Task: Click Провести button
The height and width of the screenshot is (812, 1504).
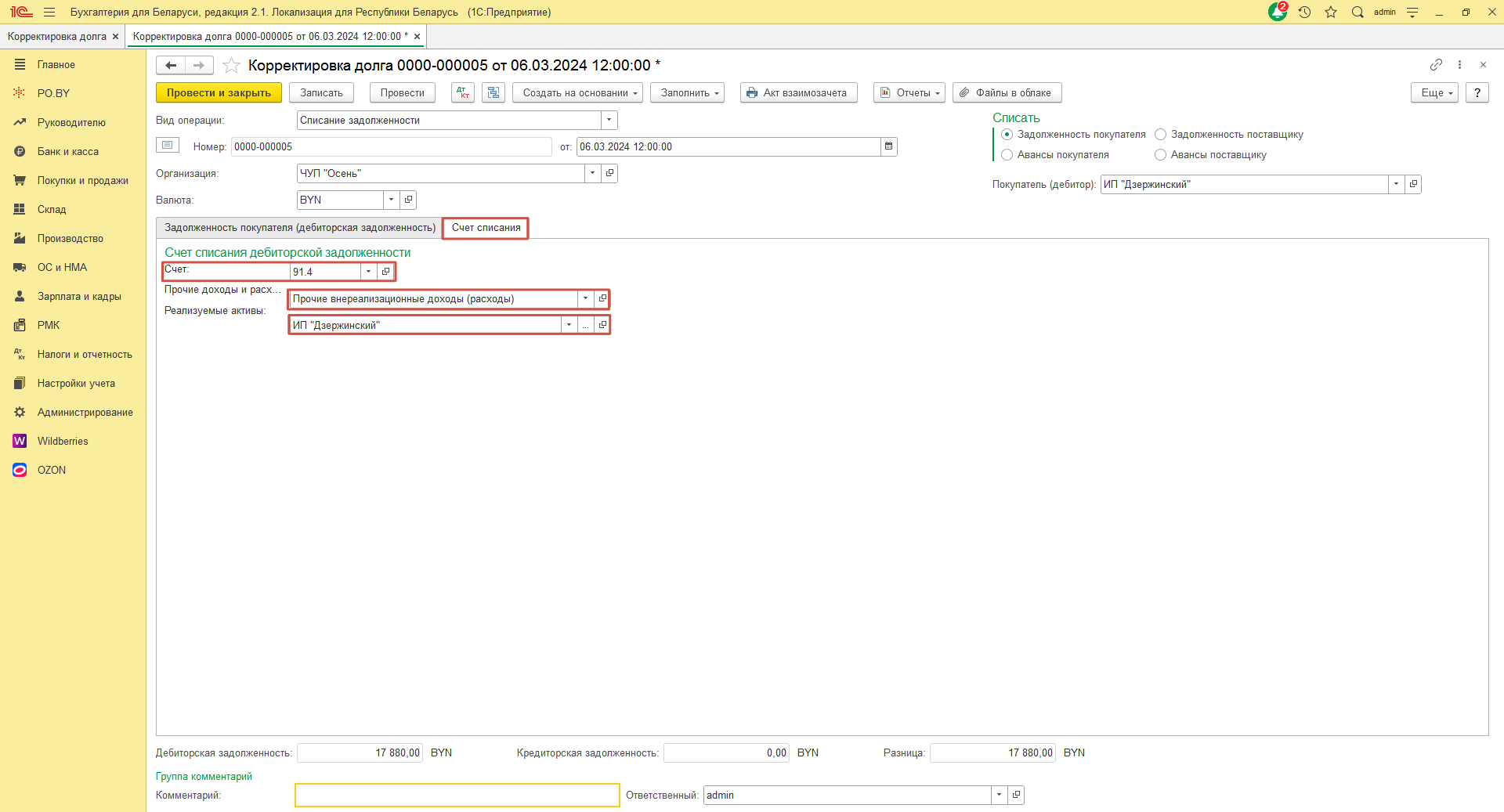Action: click(x=403, y=92)
